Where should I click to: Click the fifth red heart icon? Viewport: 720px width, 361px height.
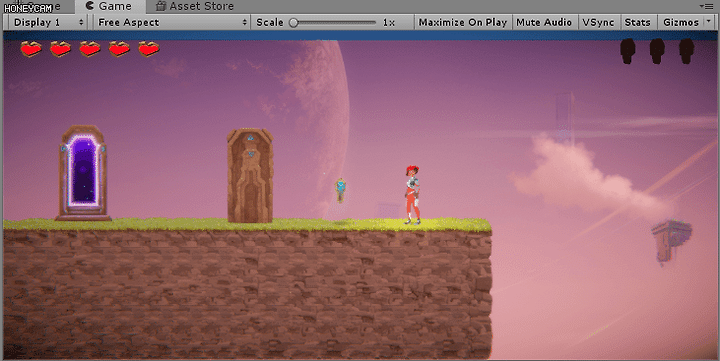pyautogui.click(x=149, y=49)
